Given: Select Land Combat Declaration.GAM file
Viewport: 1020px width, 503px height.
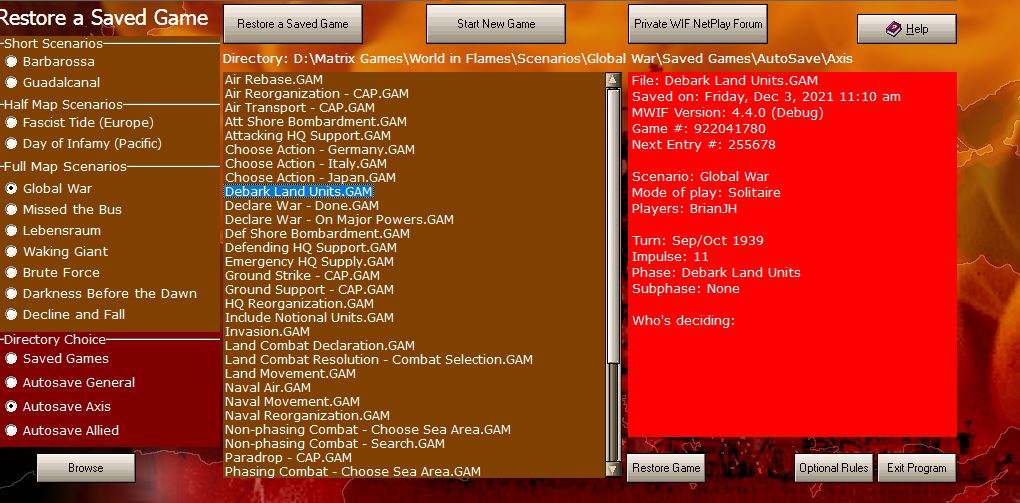Looking at the screenshot, I should click(319, 346).
